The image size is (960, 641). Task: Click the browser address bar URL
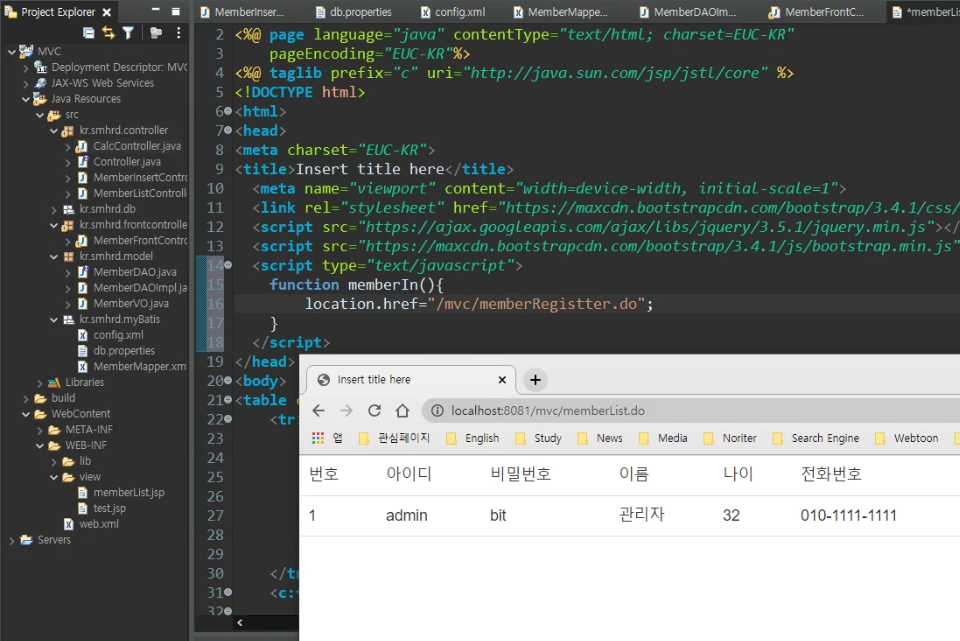(x=548, y=411)
